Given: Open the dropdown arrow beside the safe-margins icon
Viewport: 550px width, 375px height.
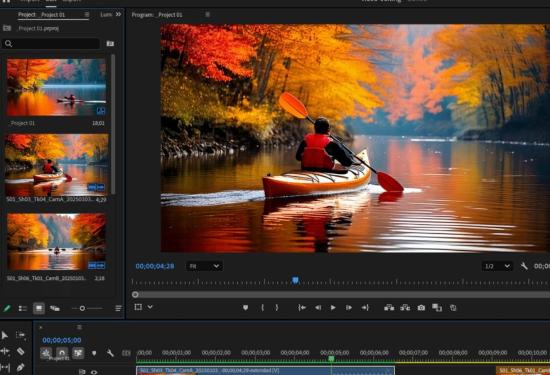Looking at the screenshot, I should click(x=150, y=307).
